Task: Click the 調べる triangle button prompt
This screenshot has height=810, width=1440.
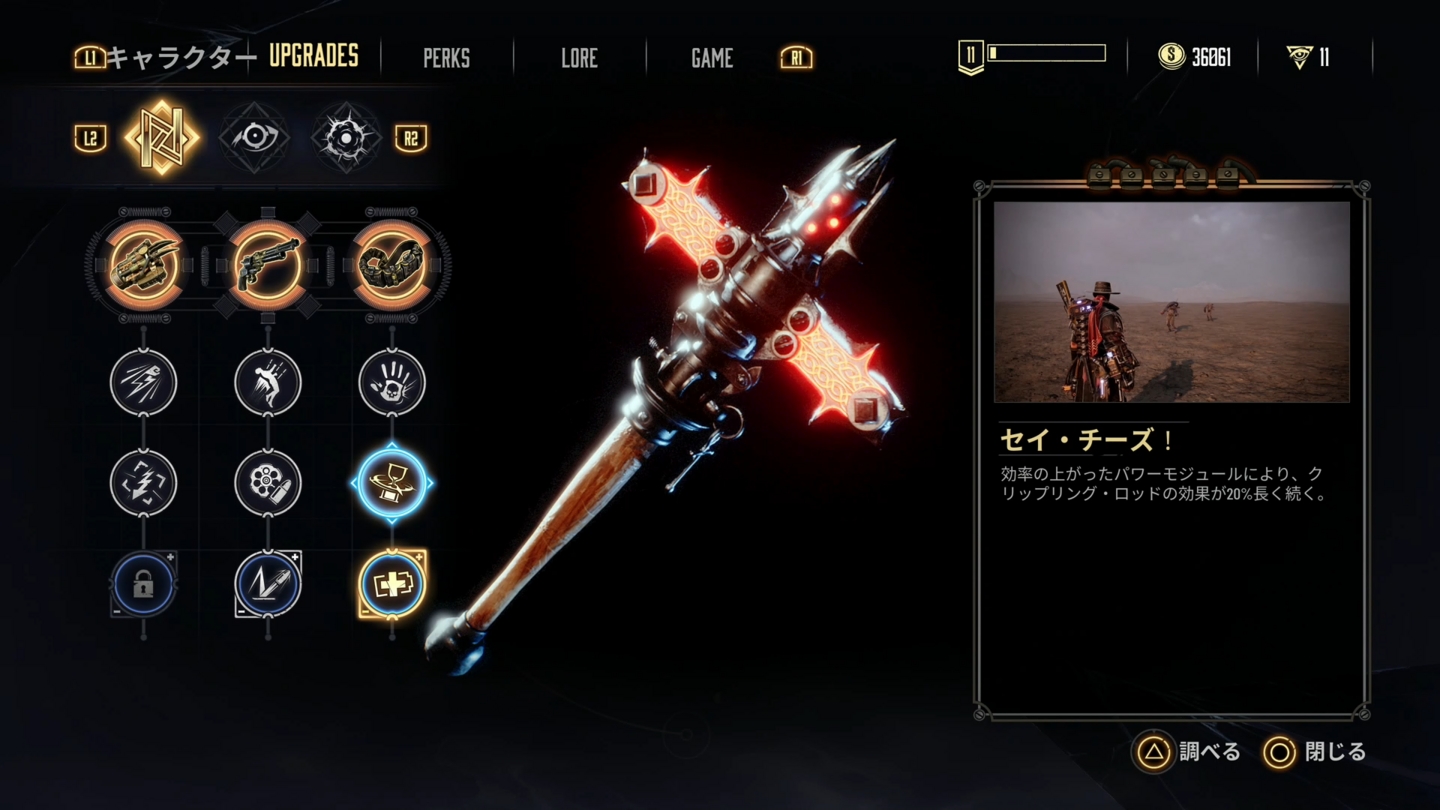Action: click(x=1188, y=751)
